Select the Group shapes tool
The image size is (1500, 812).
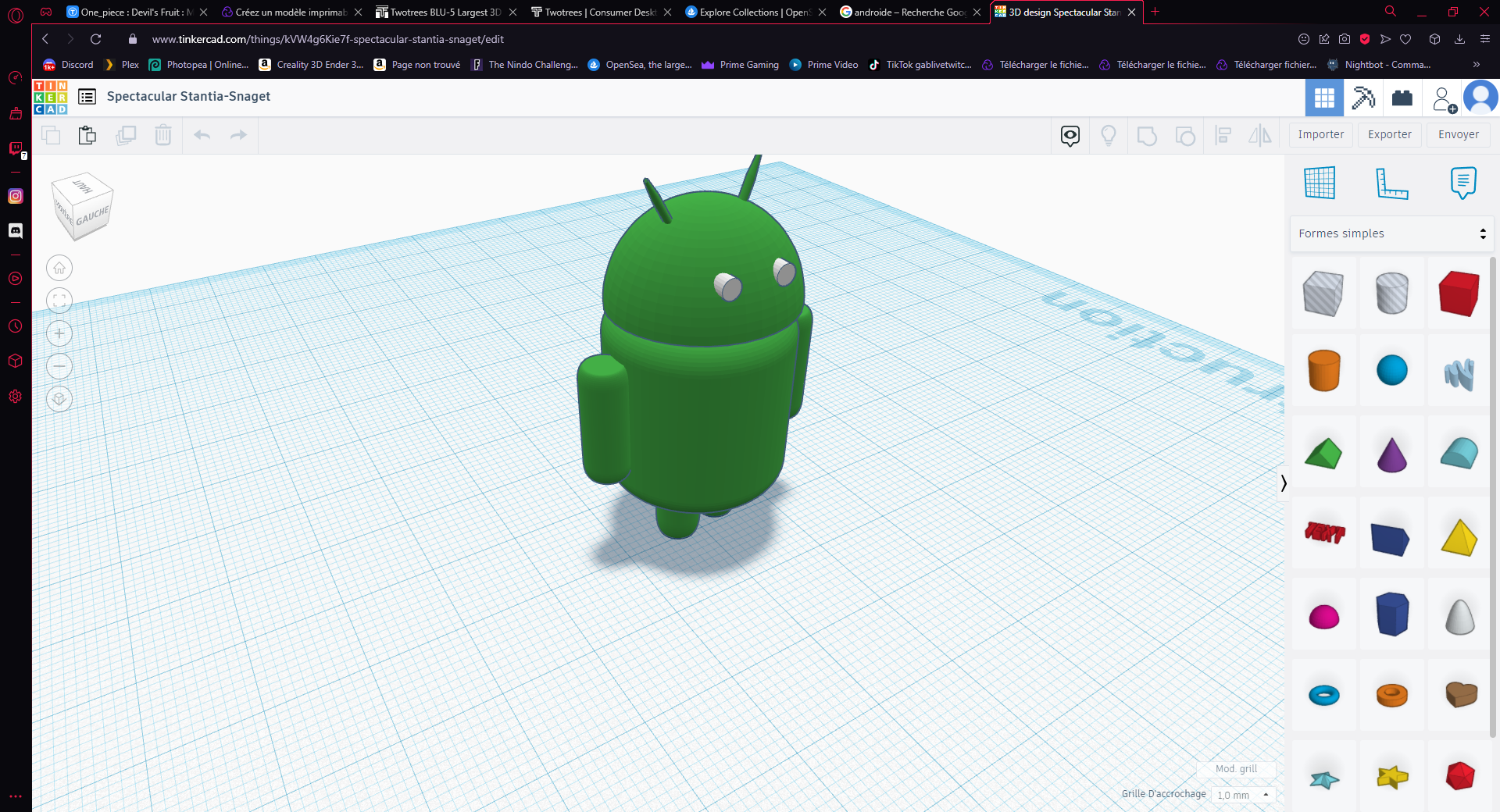[x=1147, y=135]
